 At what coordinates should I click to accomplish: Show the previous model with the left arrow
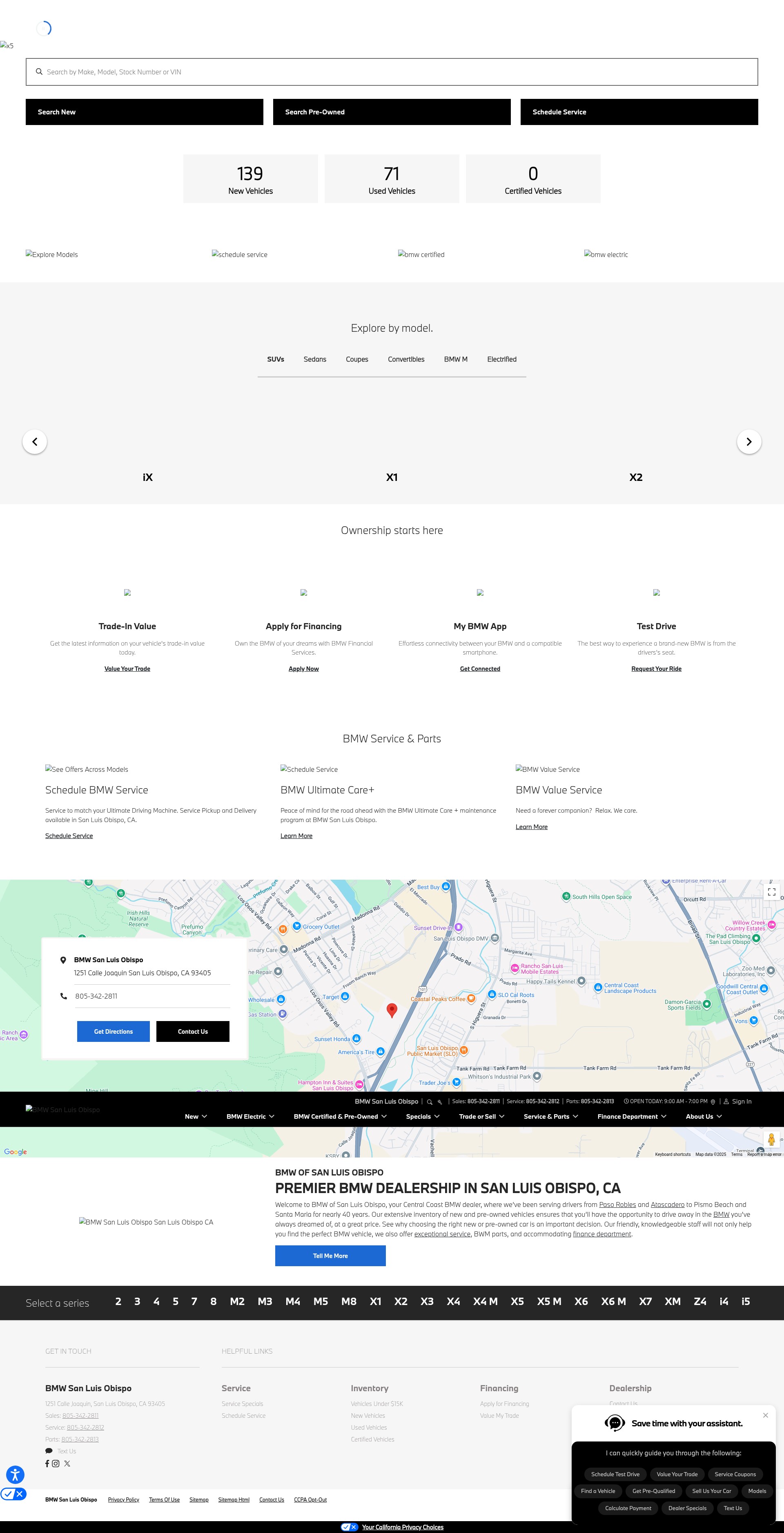pos(34,442)
